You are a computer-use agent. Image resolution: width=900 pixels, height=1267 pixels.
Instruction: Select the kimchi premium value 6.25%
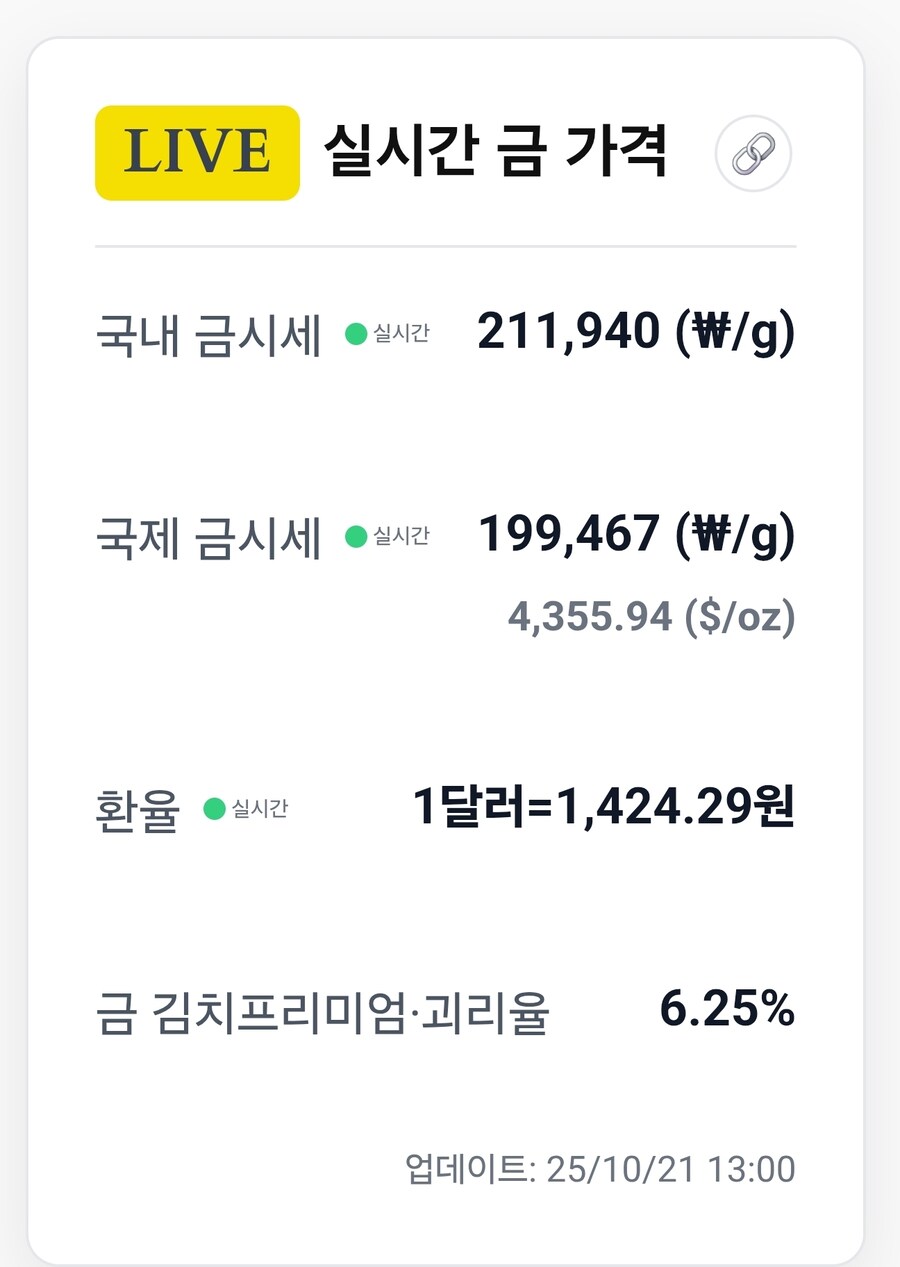[x=729, y=1010]
